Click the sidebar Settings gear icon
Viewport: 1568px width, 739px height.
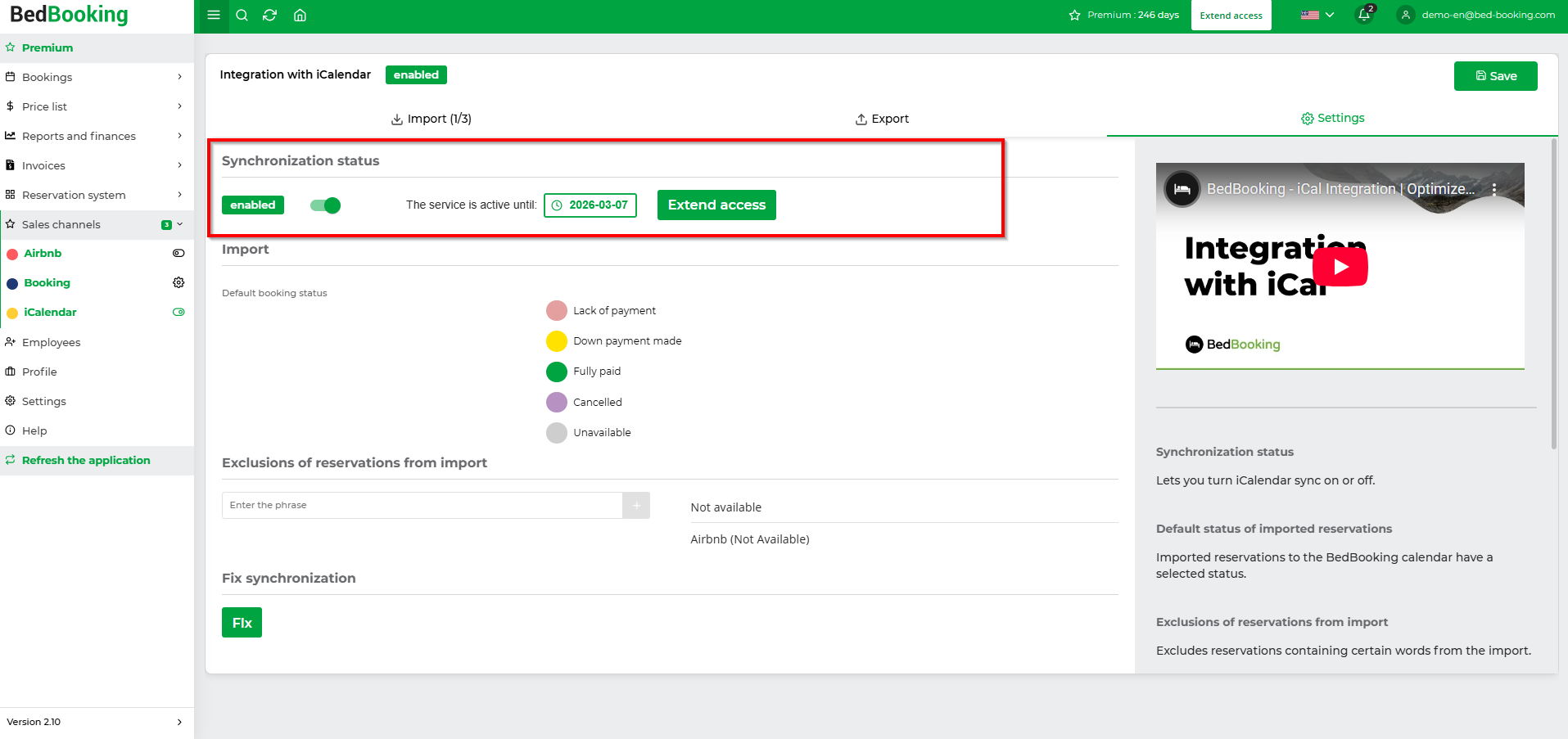point(10,401)
